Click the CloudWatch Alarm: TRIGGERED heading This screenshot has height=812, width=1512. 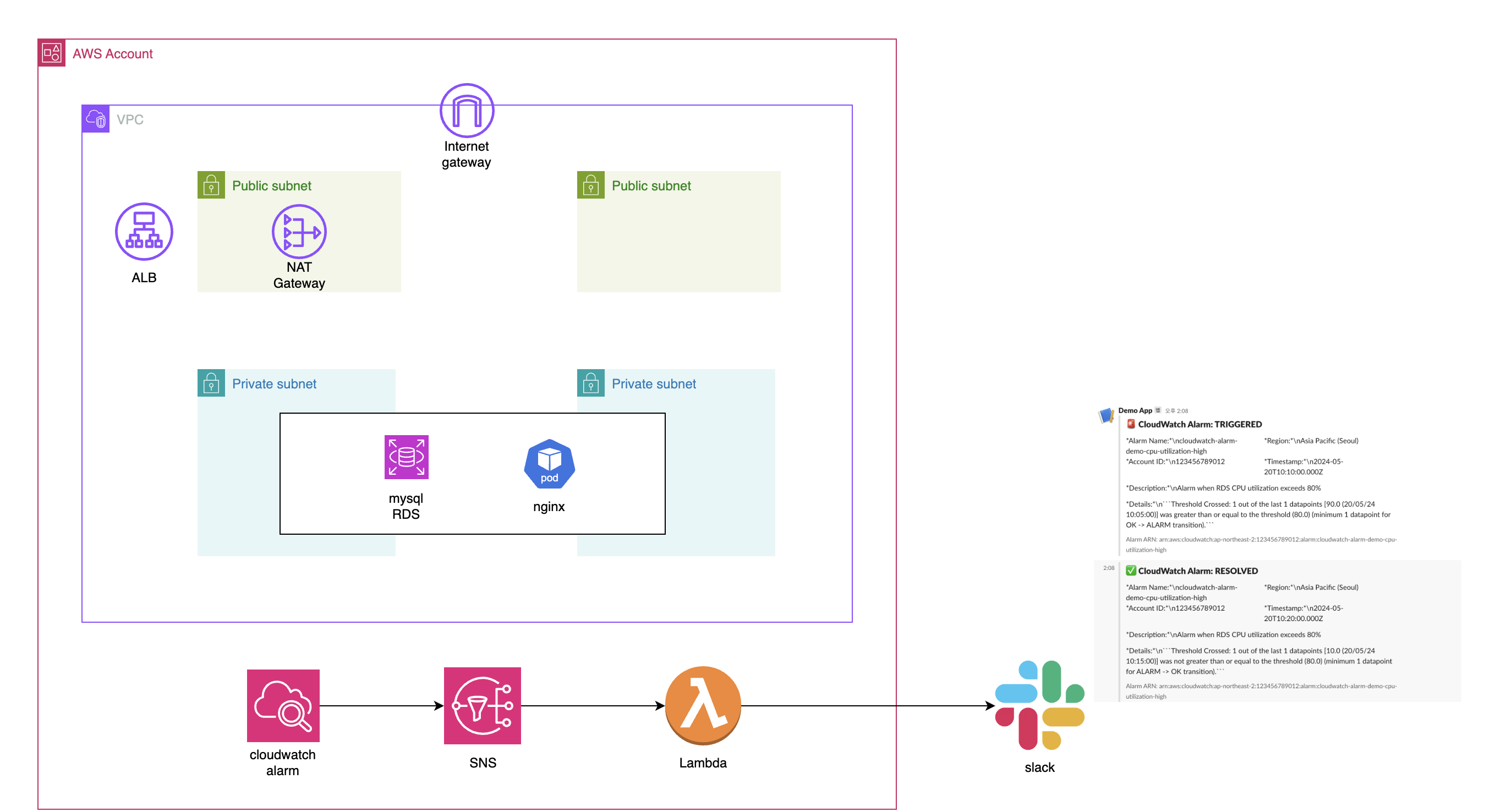(1199, 424)
